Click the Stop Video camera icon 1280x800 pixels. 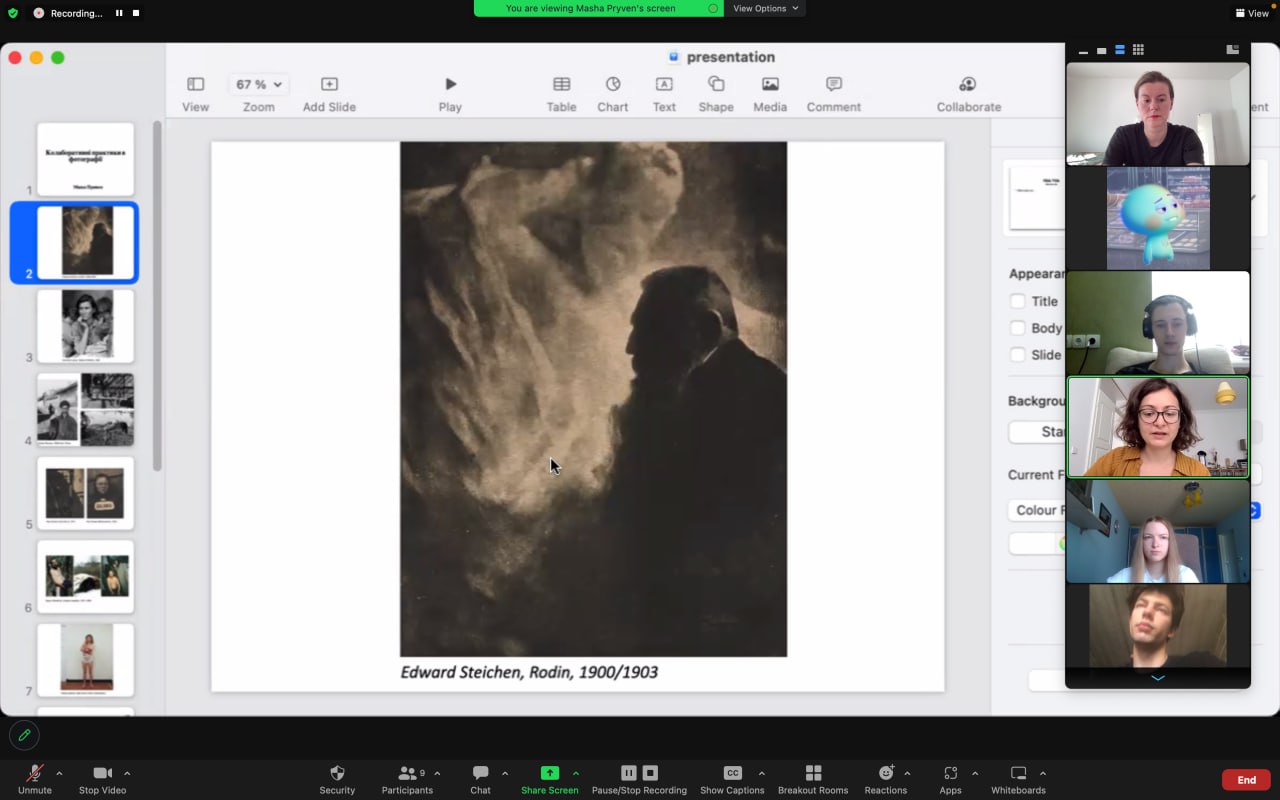pos(102,773)
